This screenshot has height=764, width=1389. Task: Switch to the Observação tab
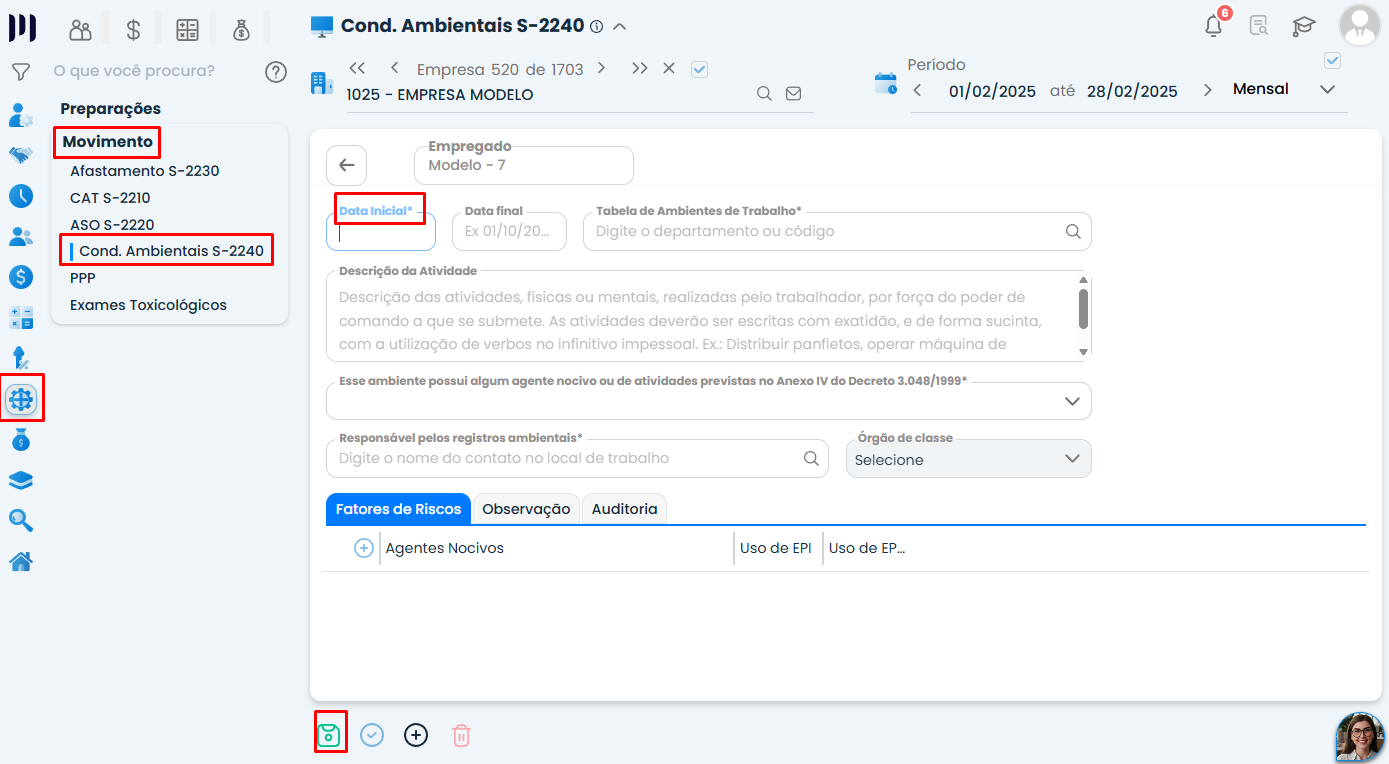click(526, 509)
